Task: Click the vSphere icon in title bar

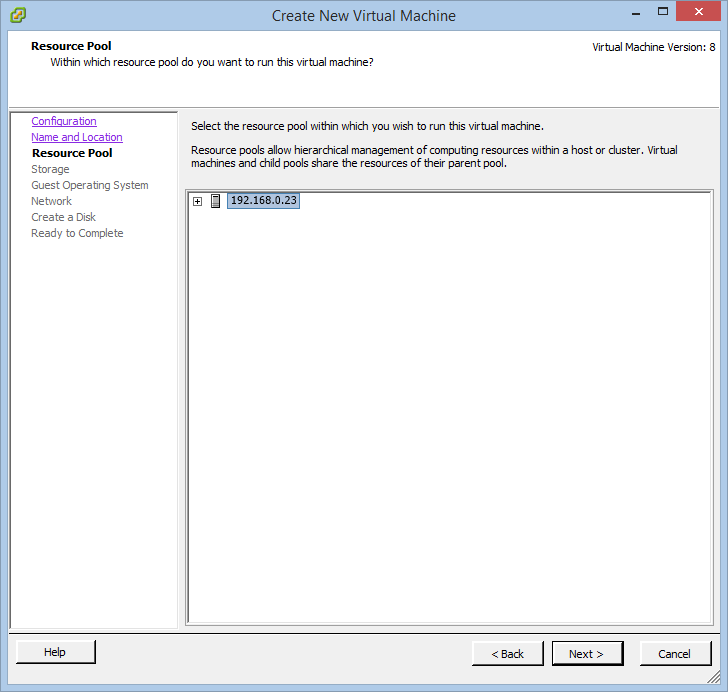Action: pyautogui.click(x=18, y=15)
